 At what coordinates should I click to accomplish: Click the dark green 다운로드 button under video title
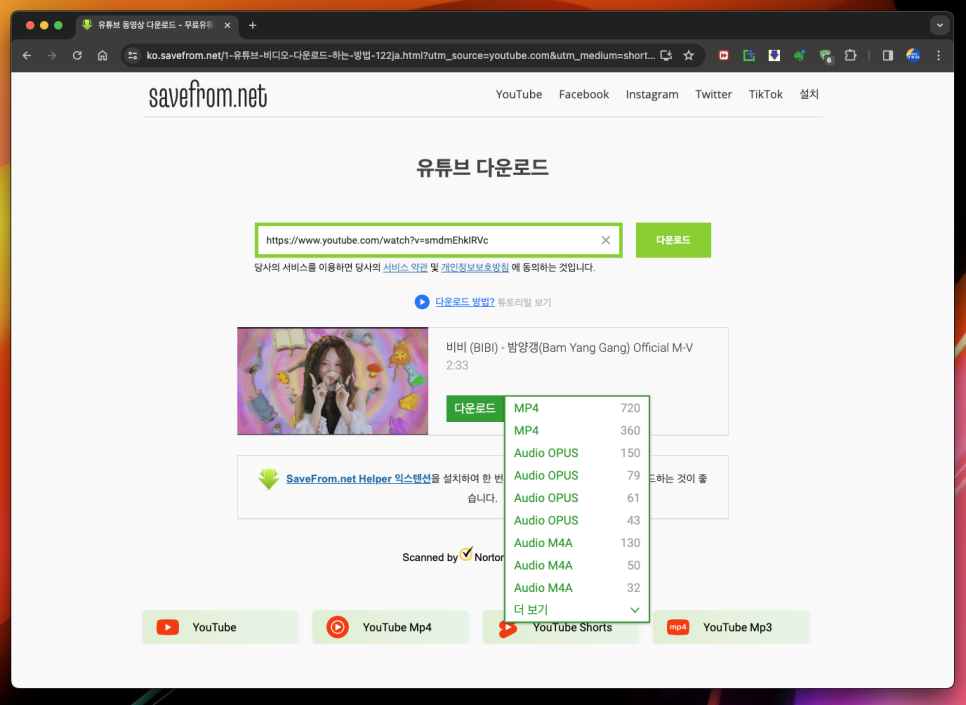click(475, 408)
